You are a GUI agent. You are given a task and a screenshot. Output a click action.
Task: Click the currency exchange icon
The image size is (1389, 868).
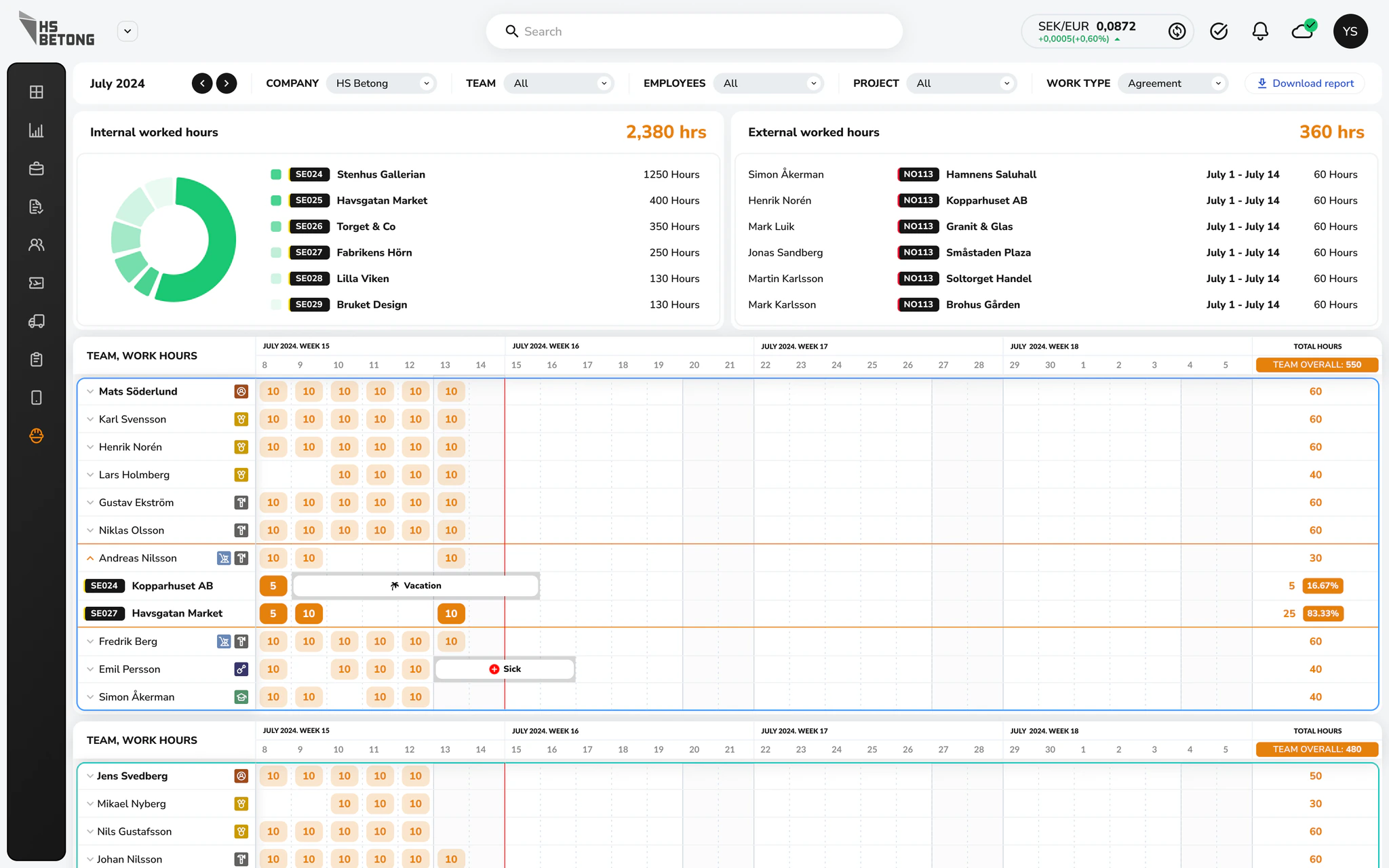1177,31
